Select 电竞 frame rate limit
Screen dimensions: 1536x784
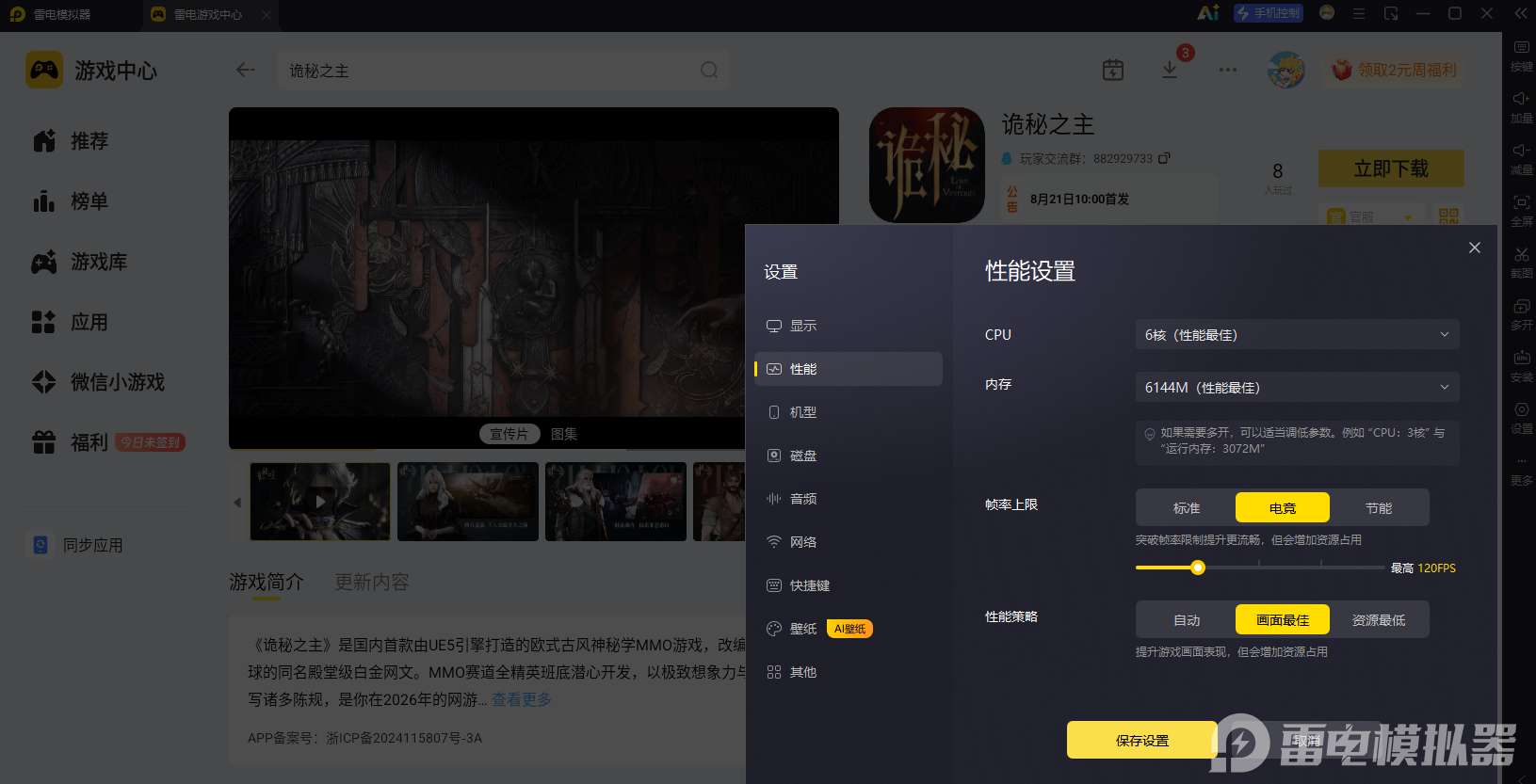point(1283,508)
